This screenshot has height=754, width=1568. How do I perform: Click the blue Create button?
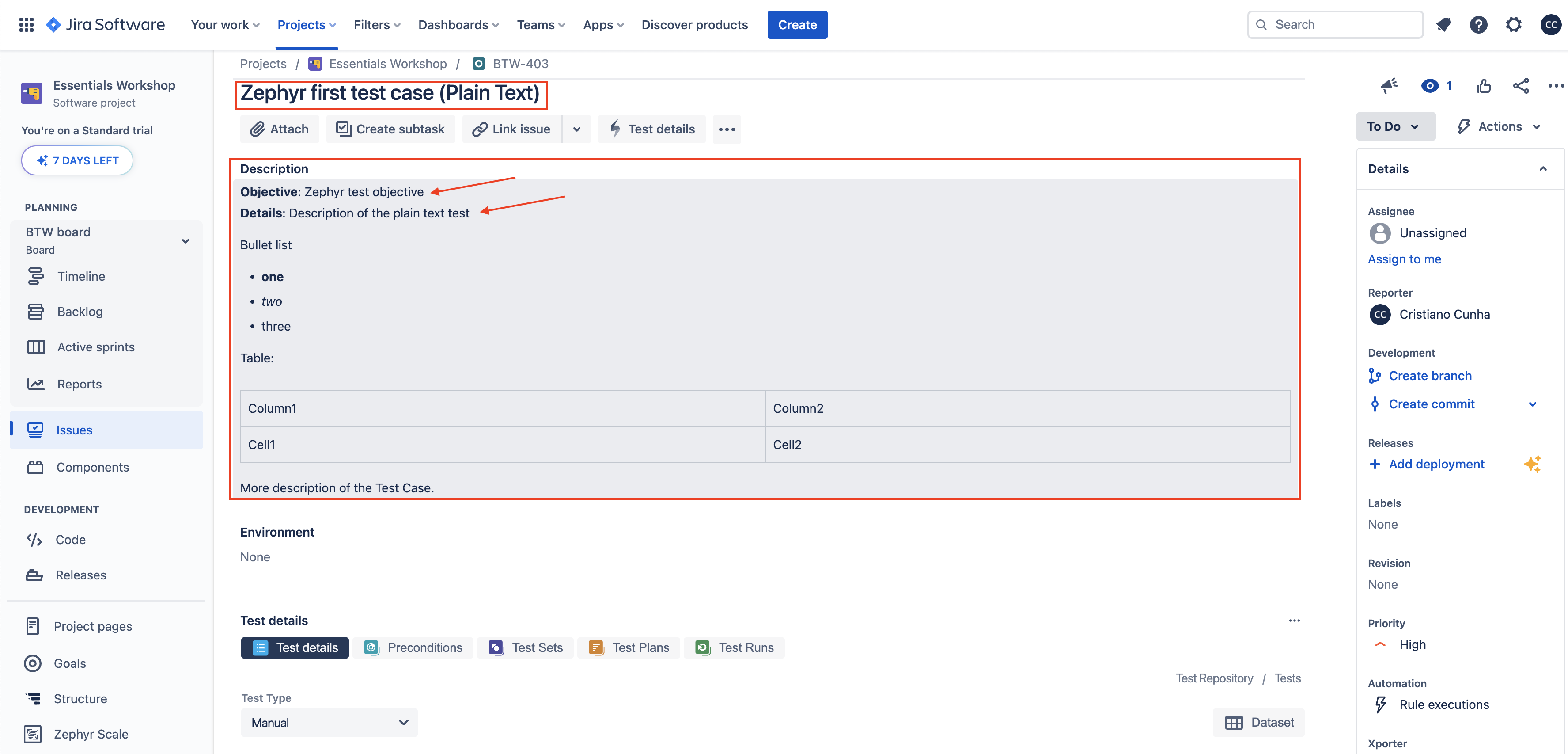coord(797,24)
